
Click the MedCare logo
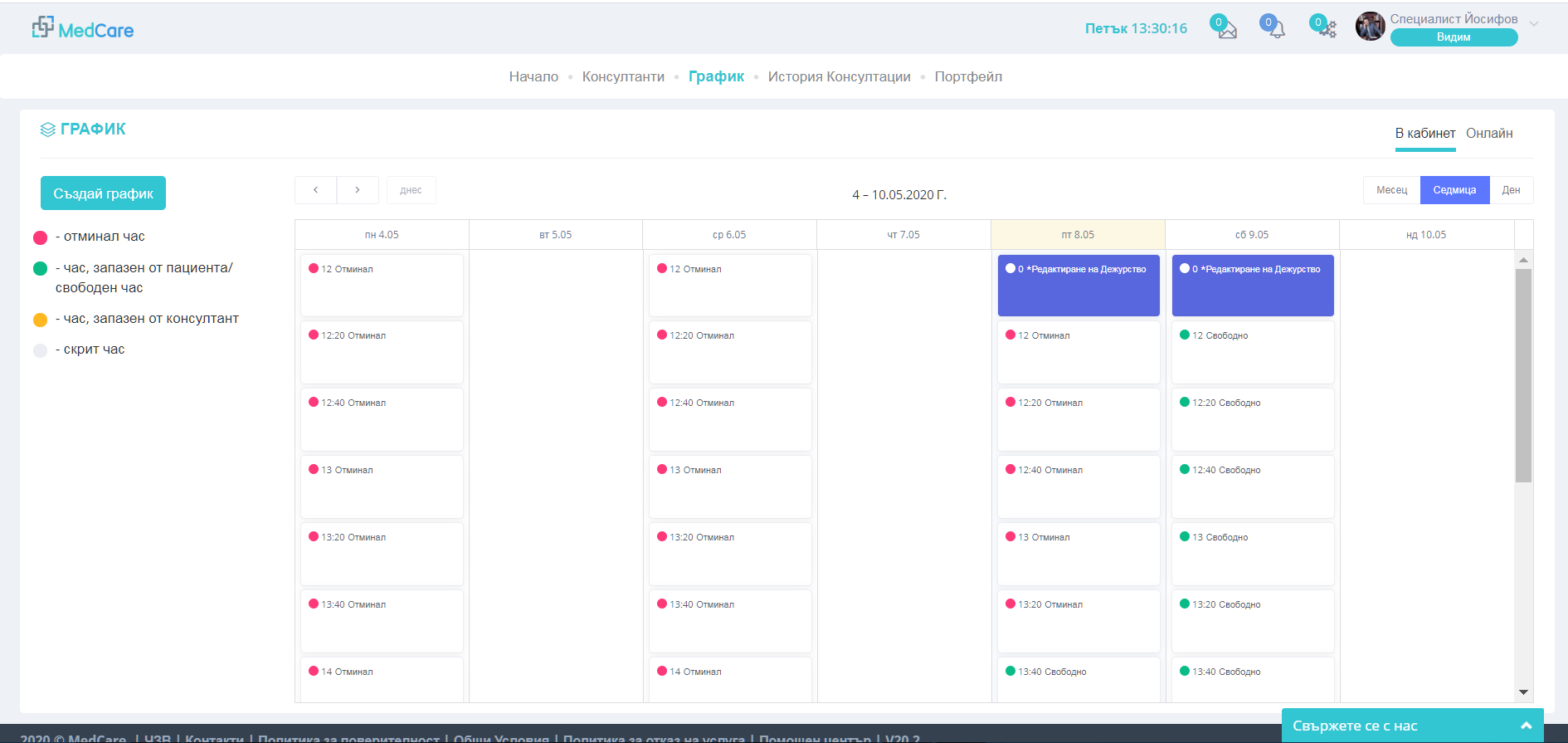(83, 29)
